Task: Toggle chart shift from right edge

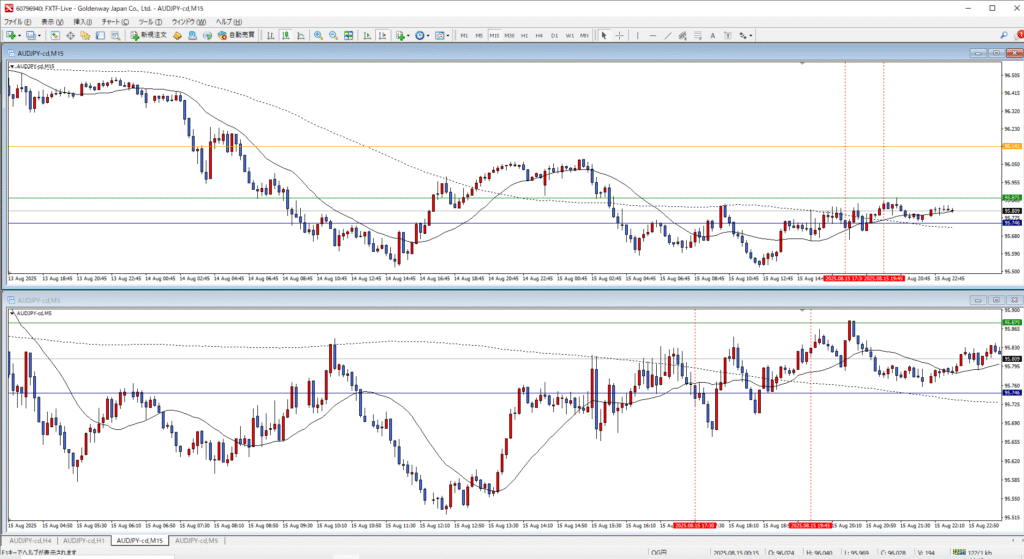Action: tap(383, 35)
